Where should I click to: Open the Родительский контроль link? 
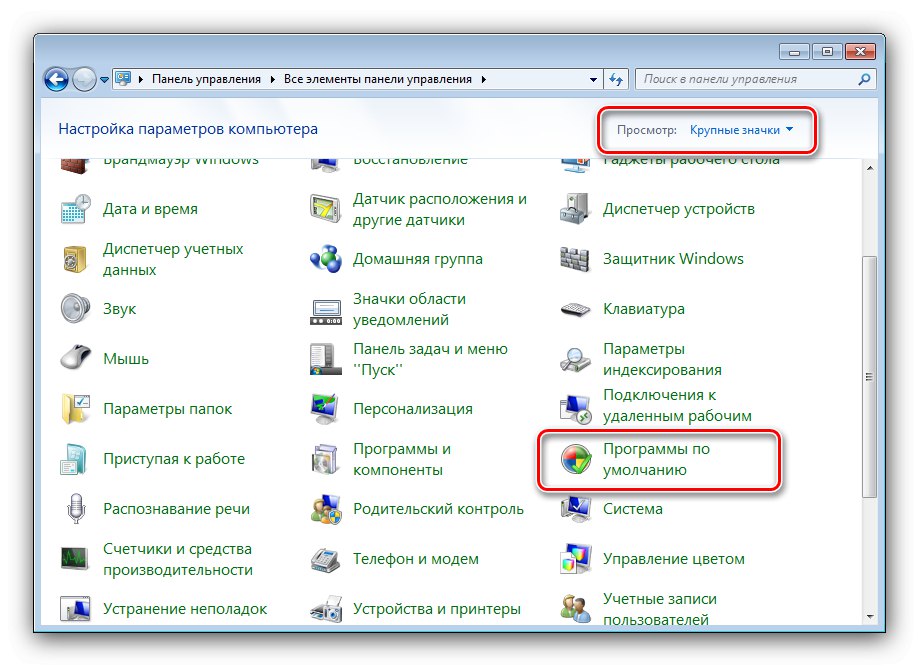click(438, 509)
